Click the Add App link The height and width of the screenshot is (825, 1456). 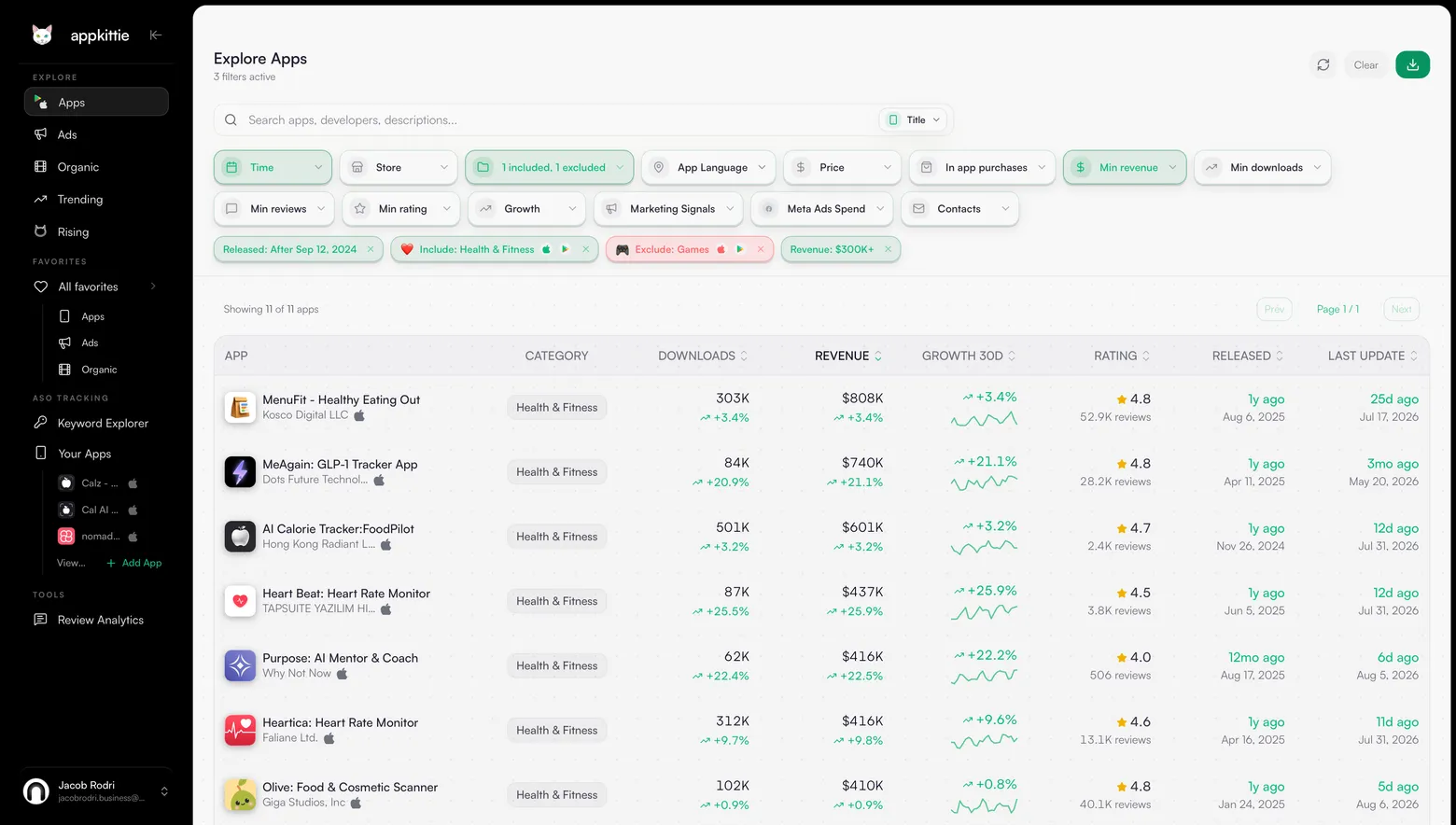pyautogui.click(x=134, y=563)
